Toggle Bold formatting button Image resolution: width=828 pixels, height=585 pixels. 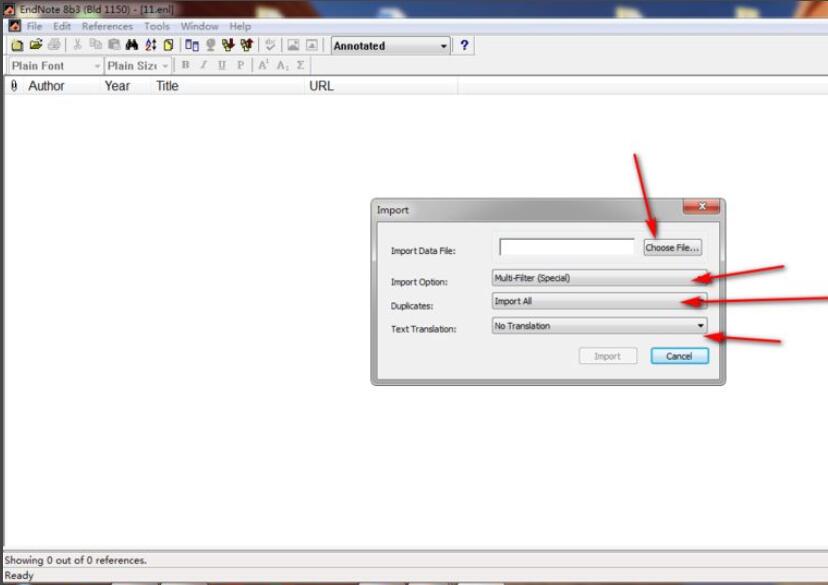coord(185,66)
